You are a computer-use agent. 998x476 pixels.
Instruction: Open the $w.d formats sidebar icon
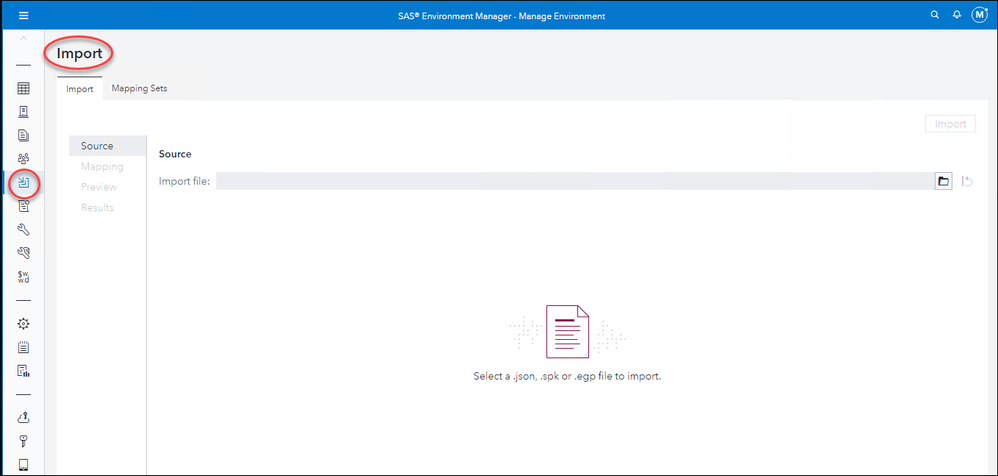[24, 277]
